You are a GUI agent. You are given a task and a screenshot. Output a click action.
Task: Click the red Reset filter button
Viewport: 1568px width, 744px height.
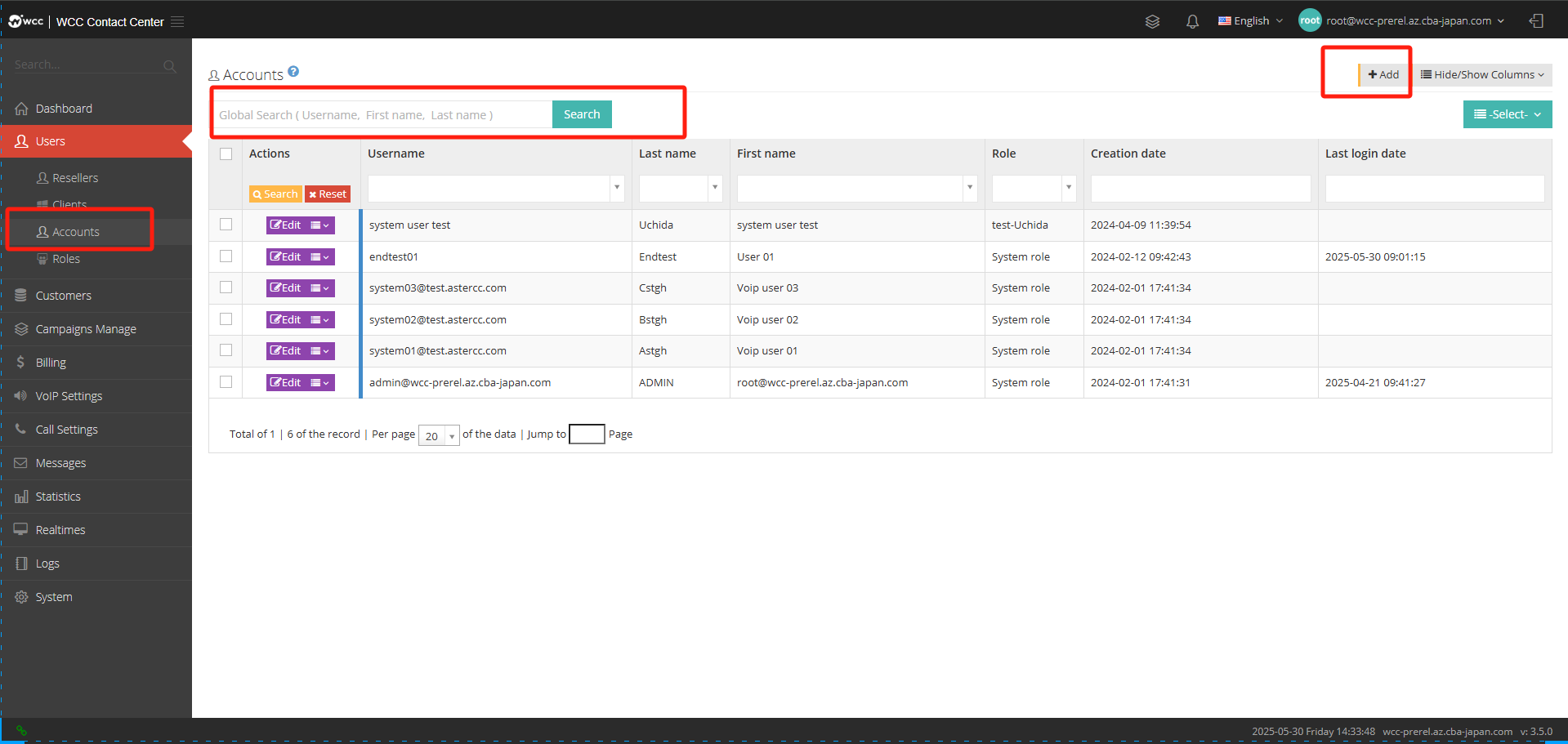pyautogui.click(x=328, y=194)
